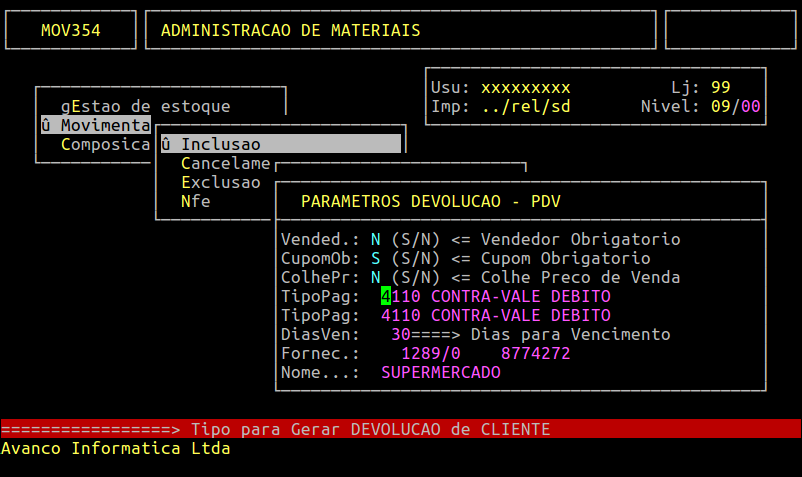Click the DiasVen field showing 30
The image size is (802, 477).
(400, 334)
